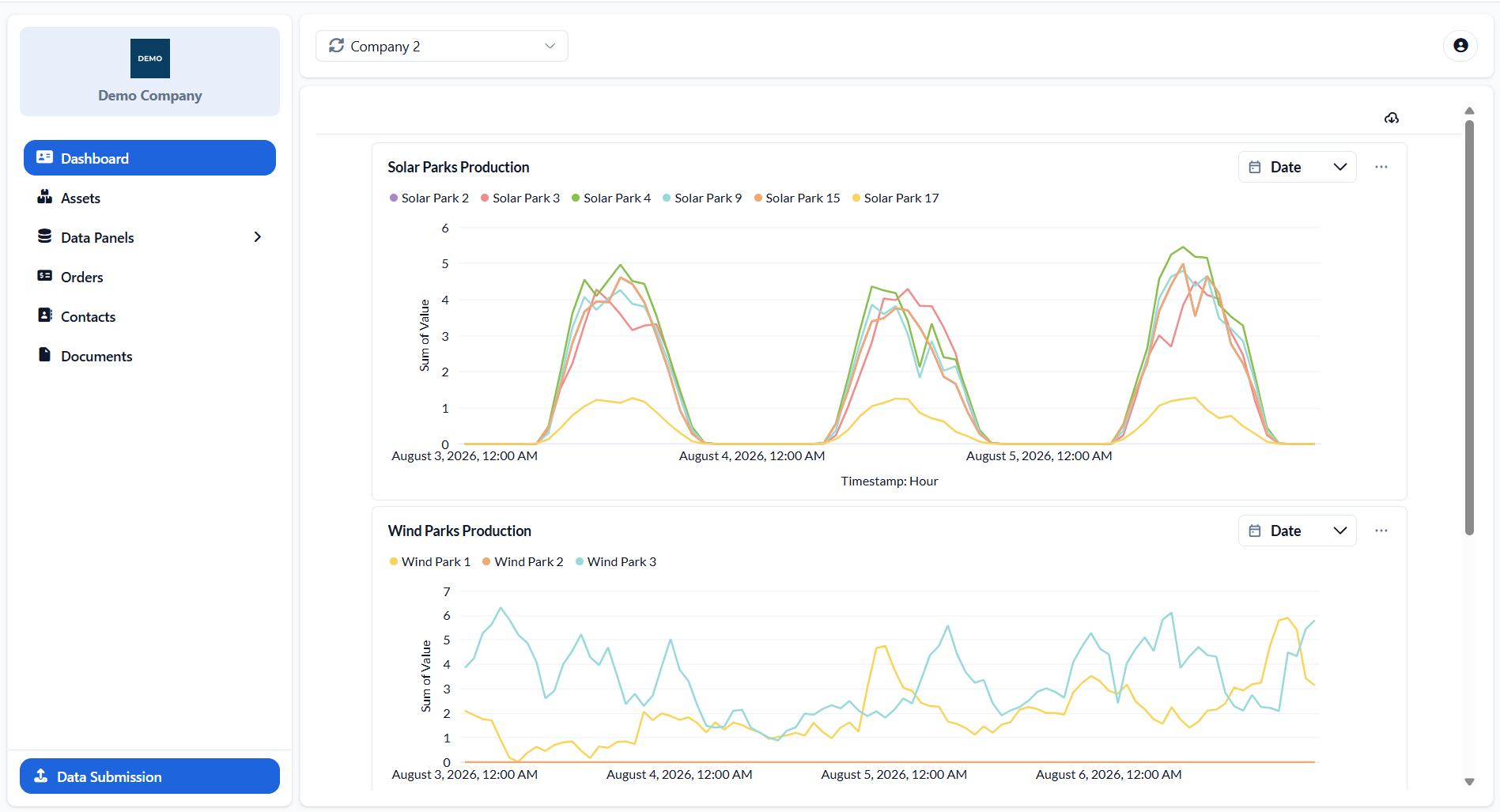This screenshot has width=1500, height=812.
Task: Toggle Wind Park 3 legend series
Action: coord(616,561)
